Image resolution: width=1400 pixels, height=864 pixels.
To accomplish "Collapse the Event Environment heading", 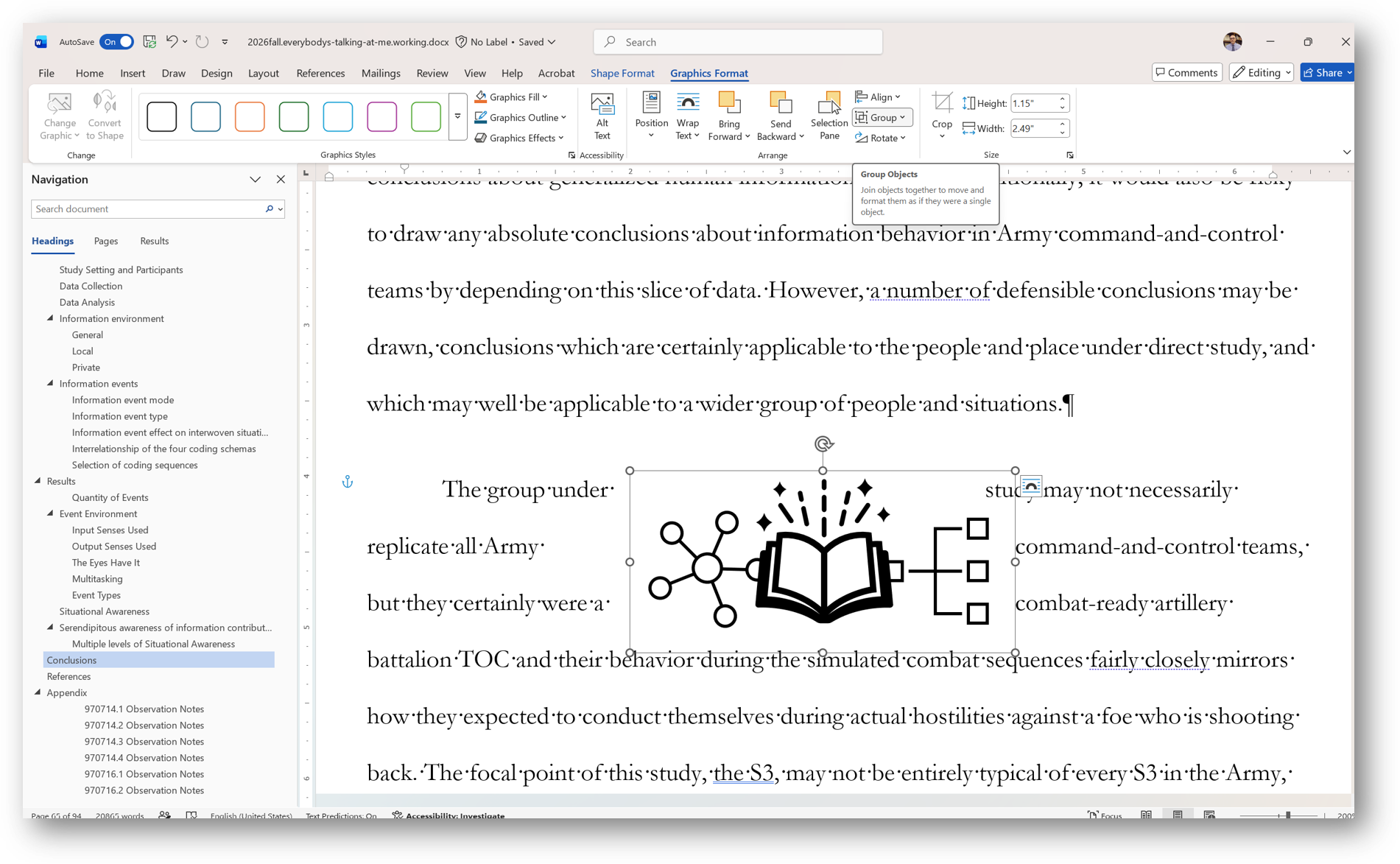I will (x=51, y=513).
